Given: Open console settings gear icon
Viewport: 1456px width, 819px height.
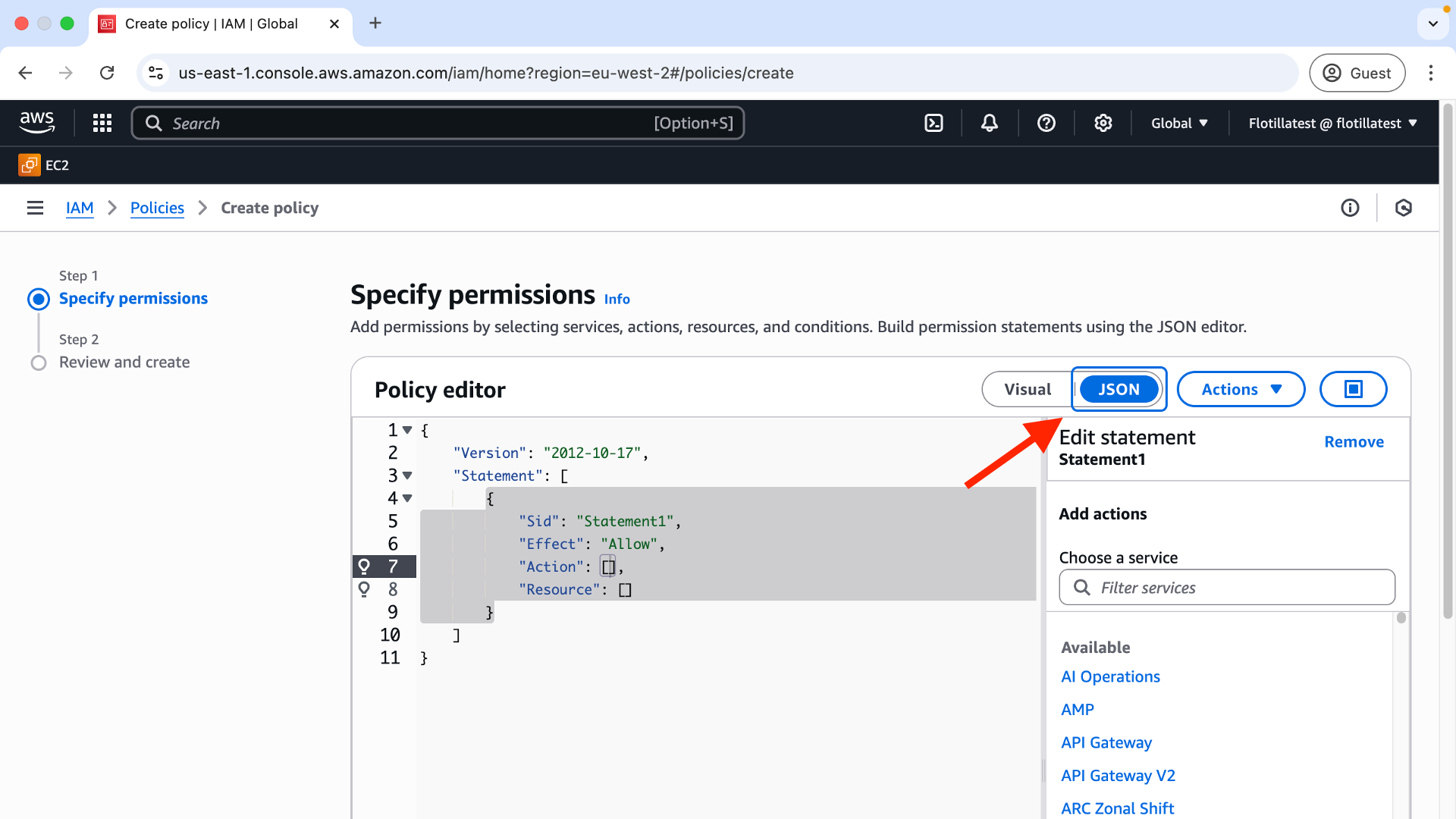Looking at the screenshot, I should click(1103, 123).
